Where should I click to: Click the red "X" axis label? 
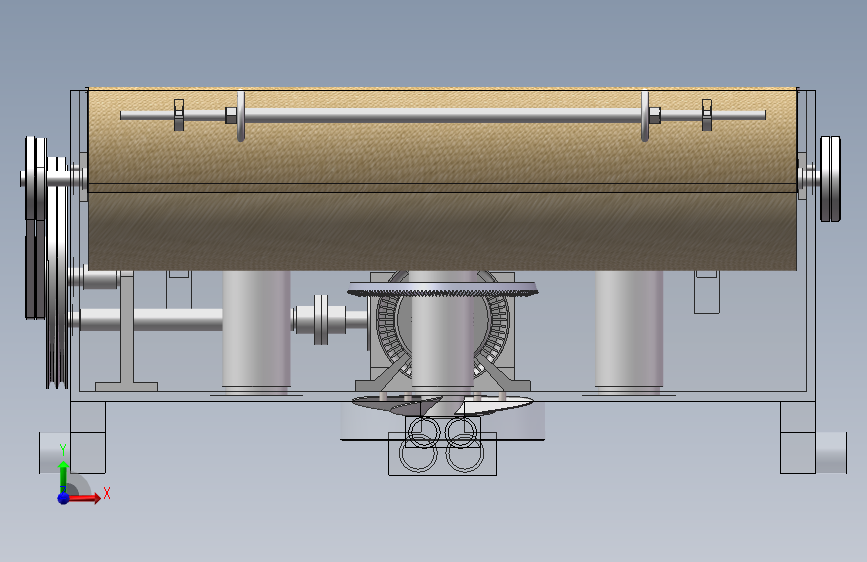click(x=107, y=493)
